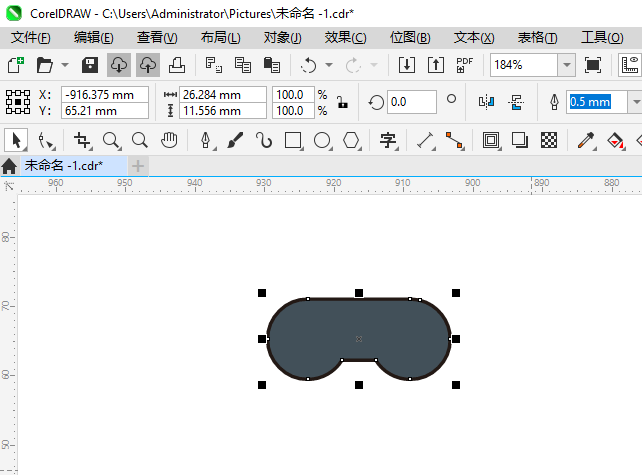Screen dimensions: 642x475
Task: Mirror the object horizontally
Action: pos(486,102)
